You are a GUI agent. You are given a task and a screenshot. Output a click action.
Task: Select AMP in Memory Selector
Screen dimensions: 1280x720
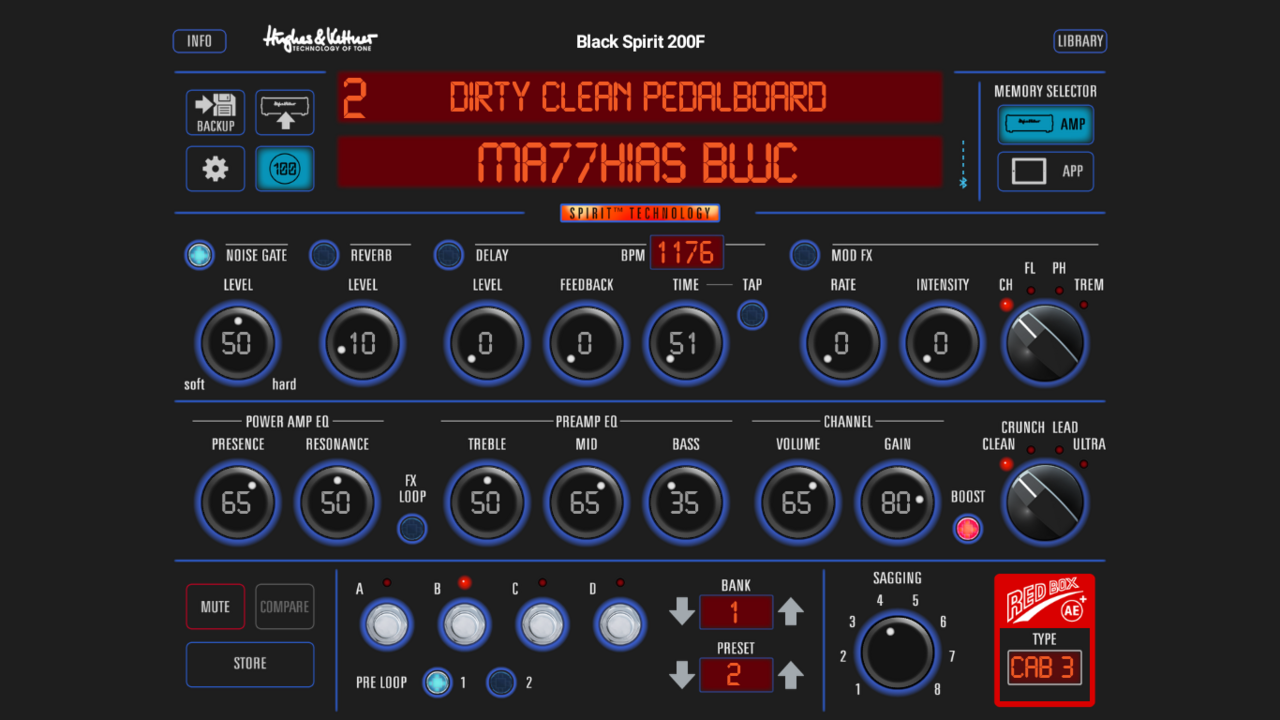tap(1046, 125)
